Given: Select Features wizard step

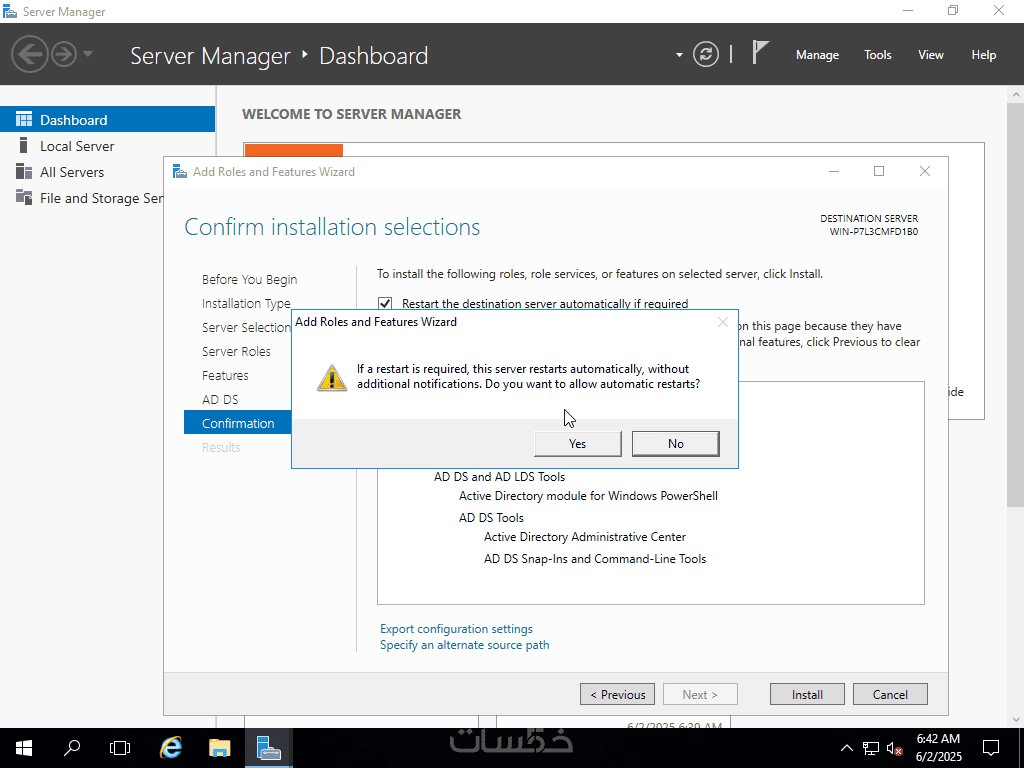Looking at the screenshot, I should [225, 376].
